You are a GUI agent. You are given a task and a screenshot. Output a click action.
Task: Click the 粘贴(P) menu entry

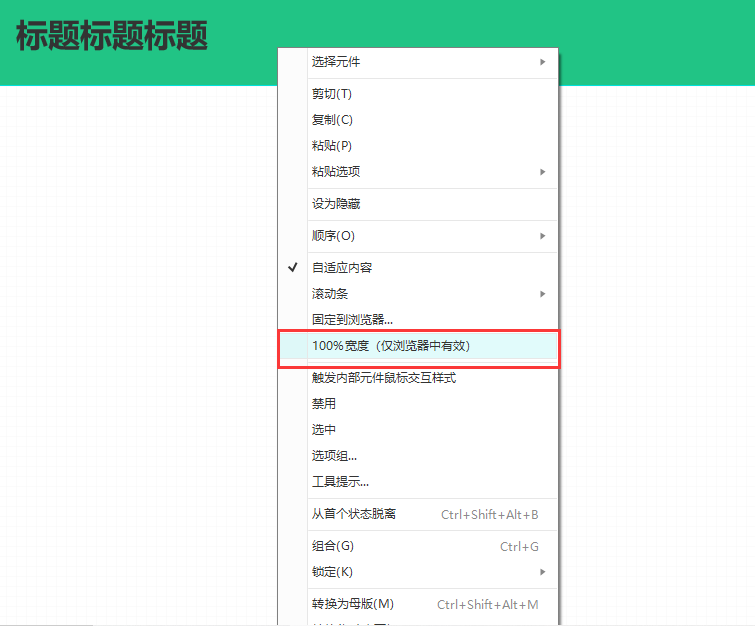tap(332, 146)
